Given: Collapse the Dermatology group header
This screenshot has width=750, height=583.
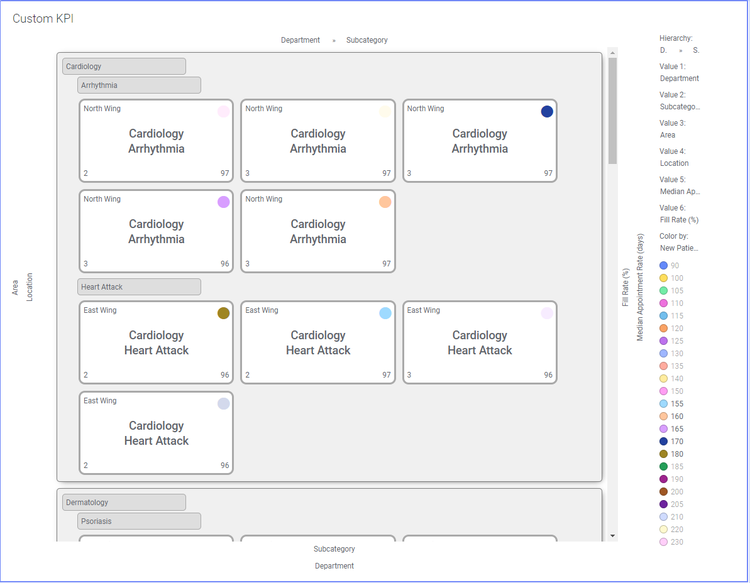Looking at the screenshot, I should click(124, 502).
